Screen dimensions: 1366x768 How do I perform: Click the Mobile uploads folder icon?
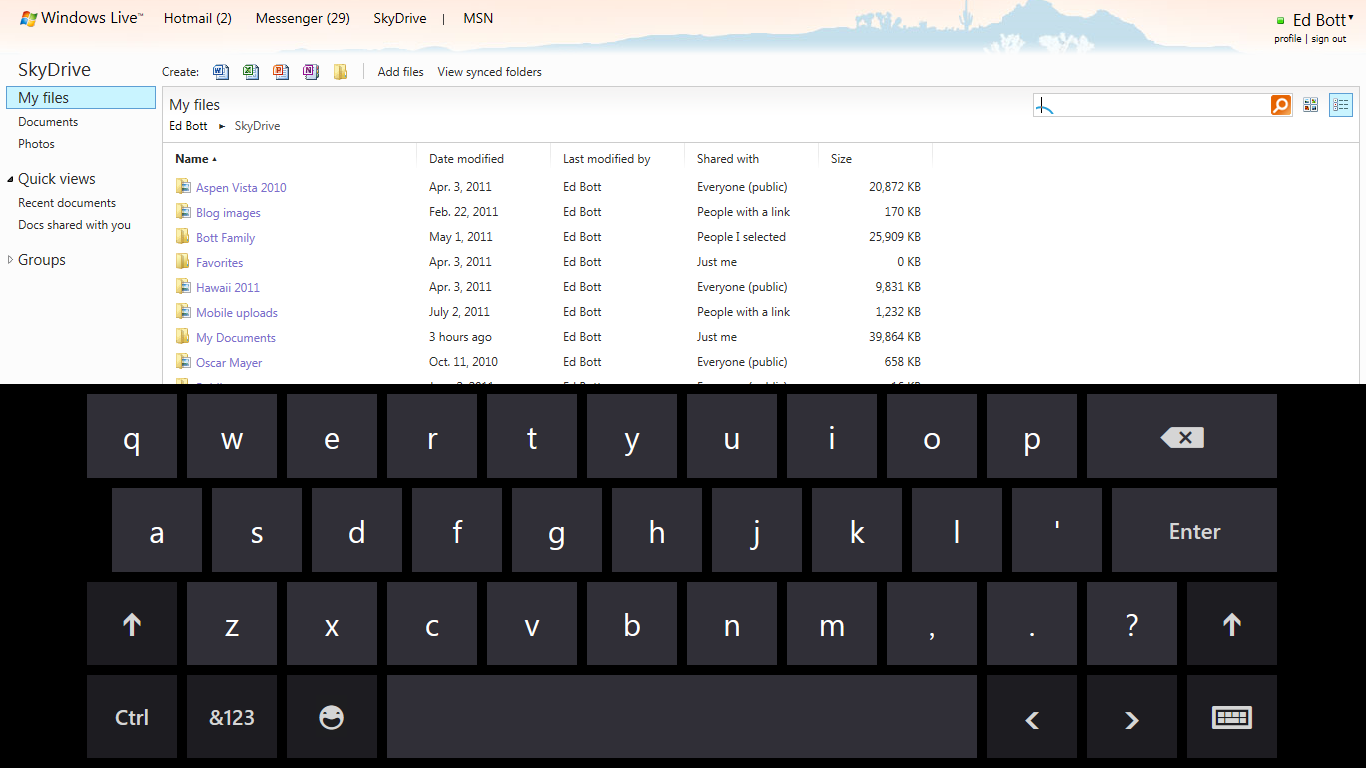click(183, 311)
